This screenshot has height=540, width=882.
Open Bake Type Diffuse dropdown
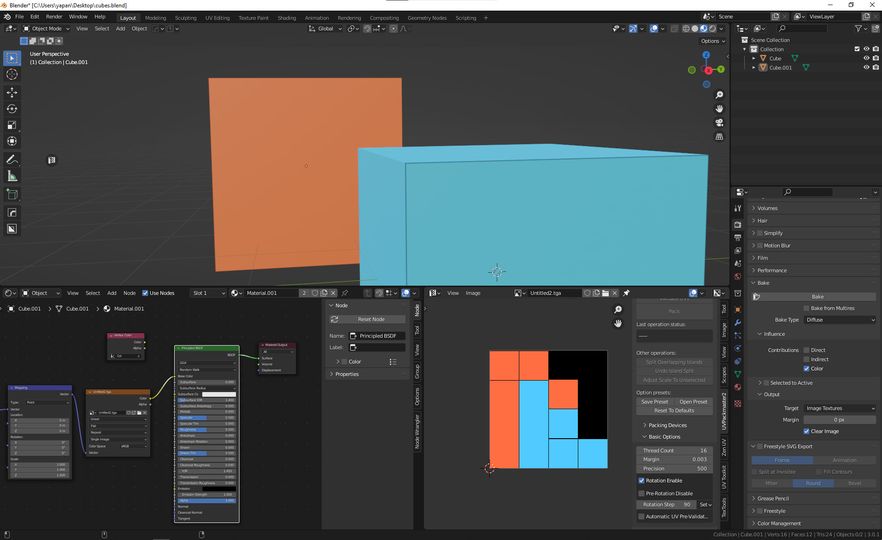840,320
